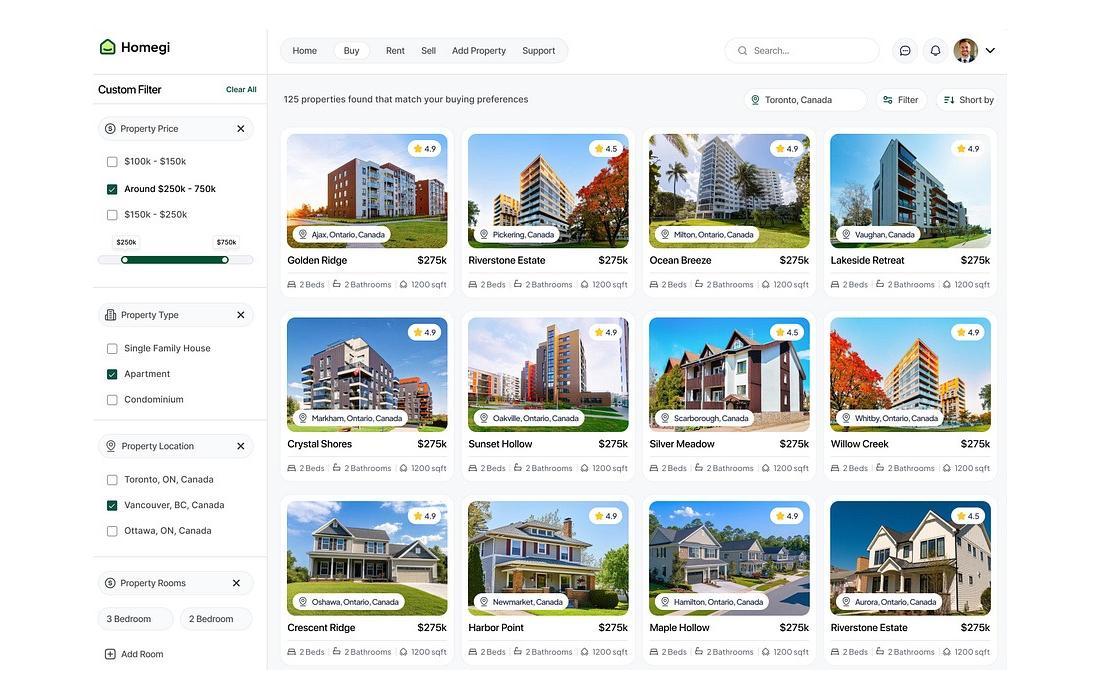Click the sqft icon on Lakeside Retreat card
The height and width of the screenshot is (700, 1100).
pos(947,285)
